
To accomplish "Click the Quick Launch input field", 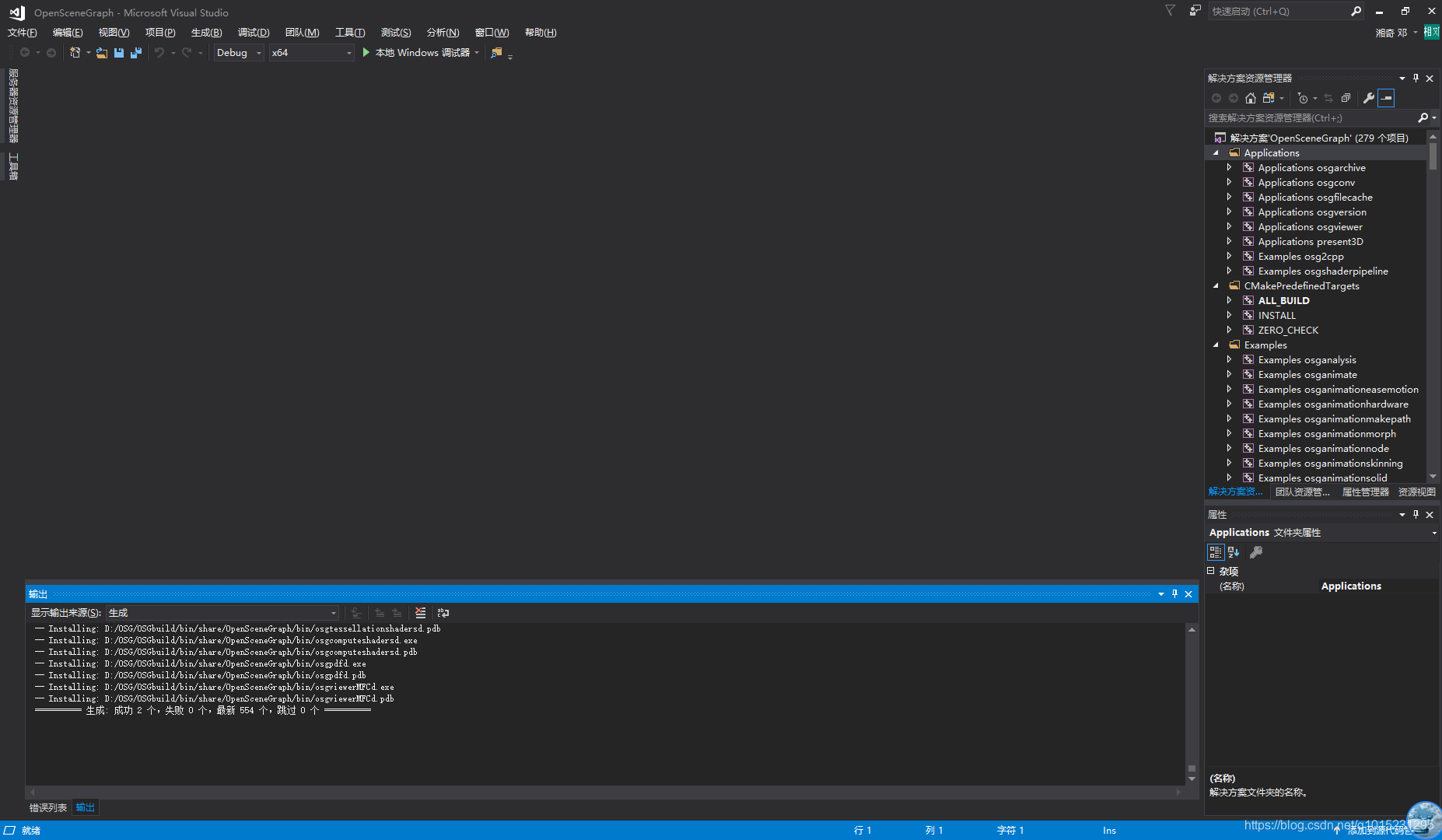I will (x=1278, y=11).
